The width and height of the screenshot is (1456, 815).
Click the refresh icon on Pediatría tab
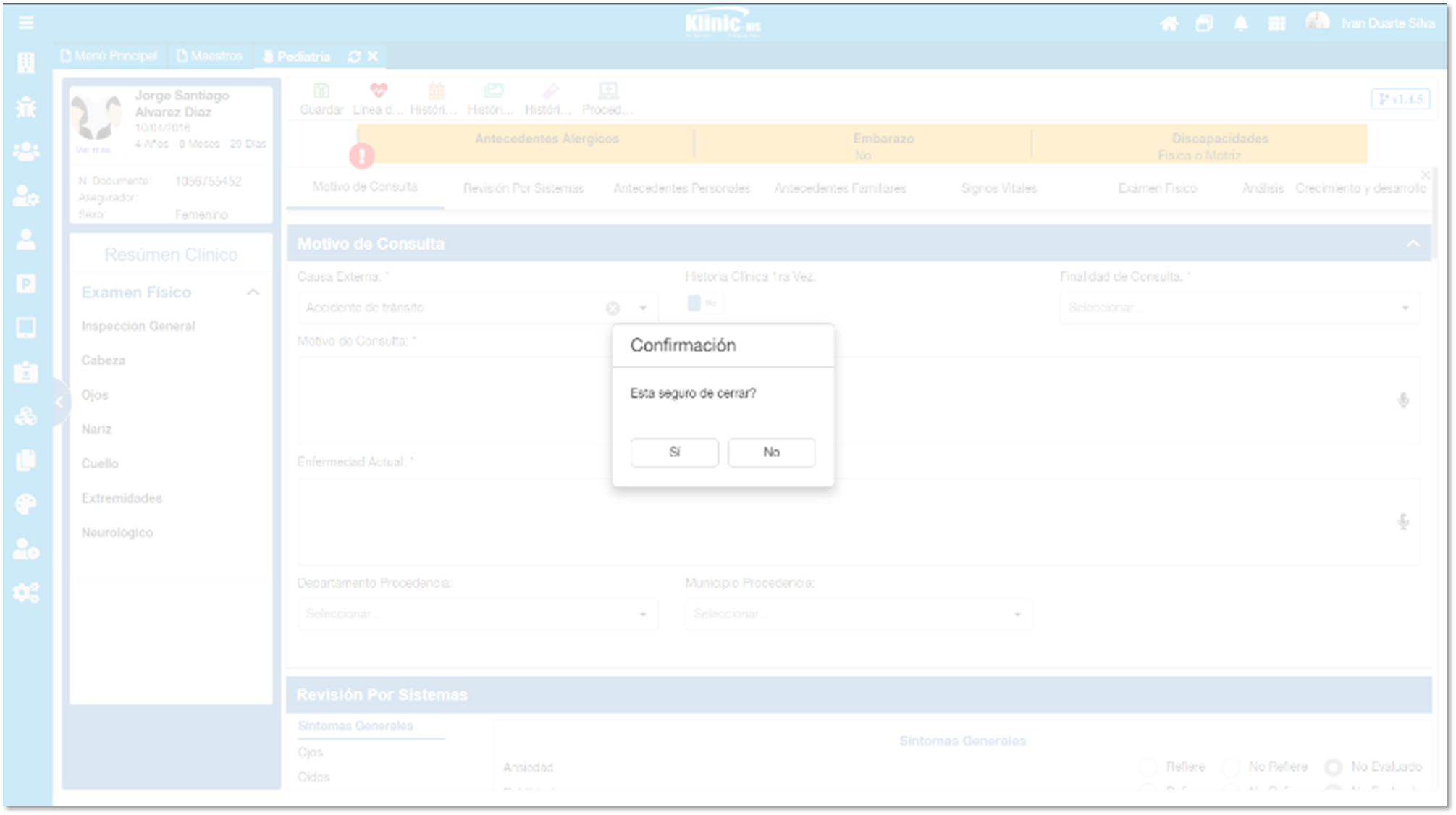pos(354,56)
